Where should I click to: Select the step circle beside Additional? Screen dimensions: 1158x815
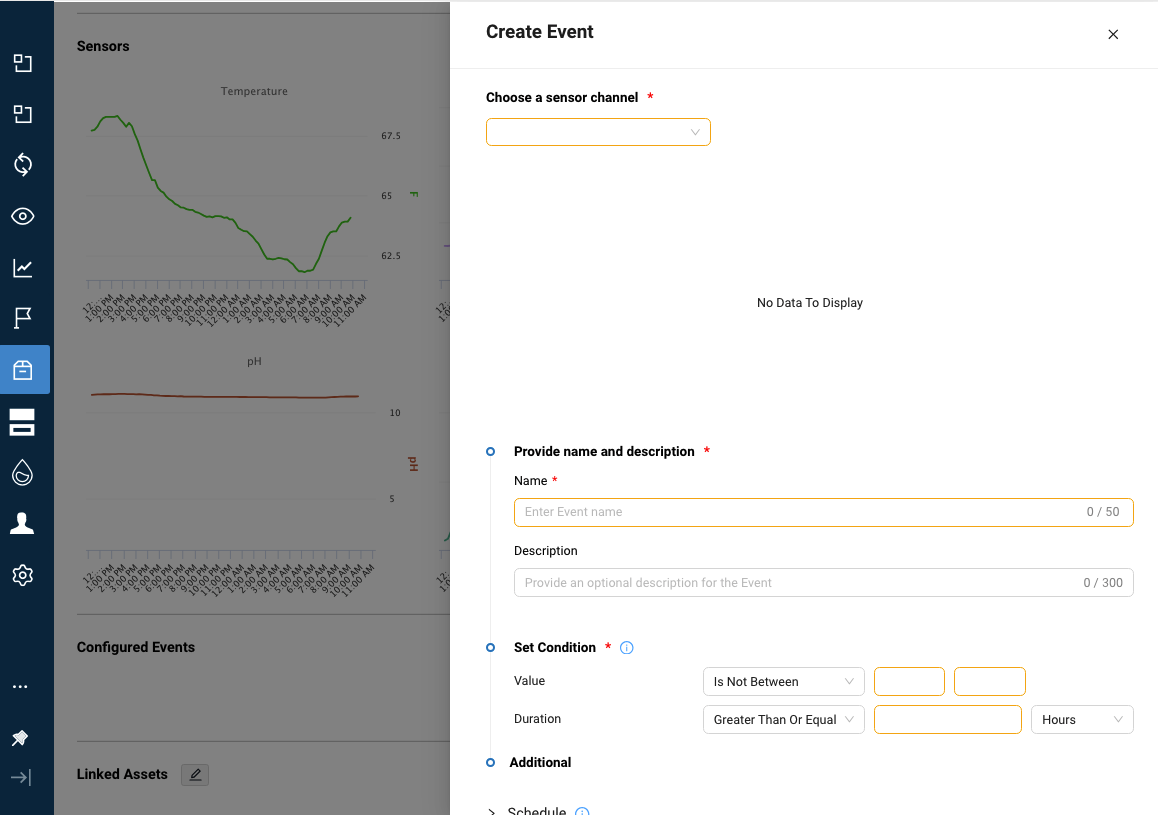(x=489, y=762)
